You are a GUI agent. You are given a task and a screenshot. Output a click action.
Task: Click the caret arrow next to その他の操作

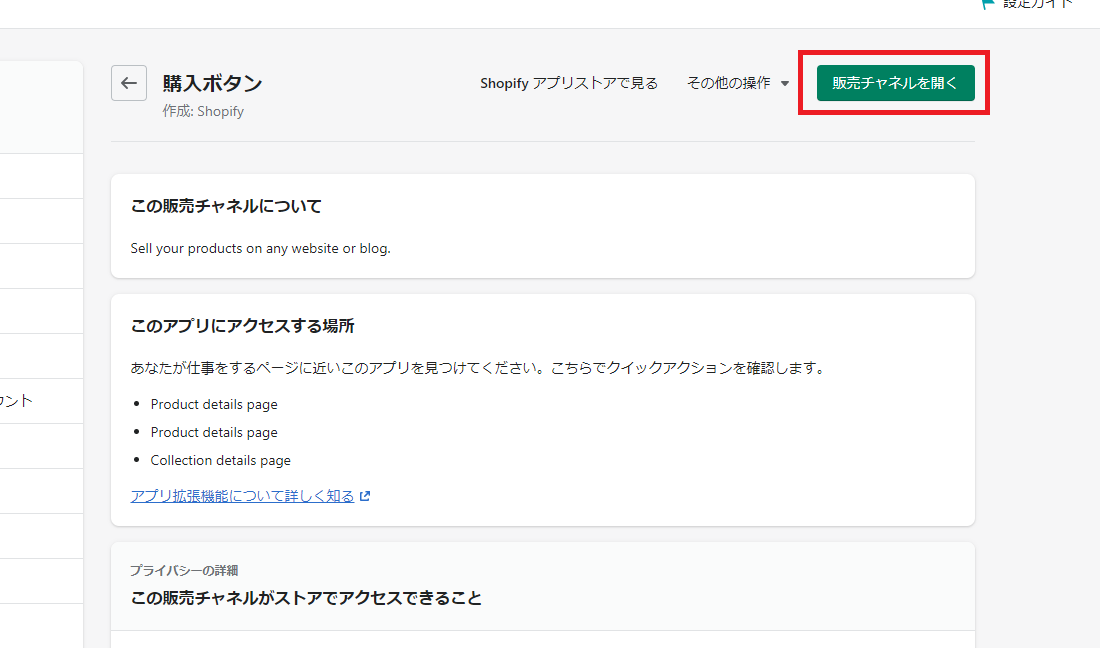[x=785, y=84]
